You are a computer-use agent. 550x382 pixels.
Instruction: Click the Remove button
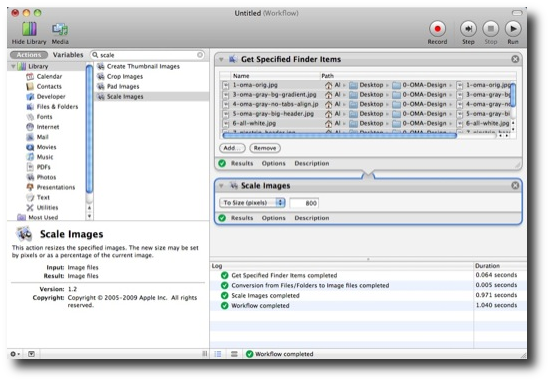point(265,148)
